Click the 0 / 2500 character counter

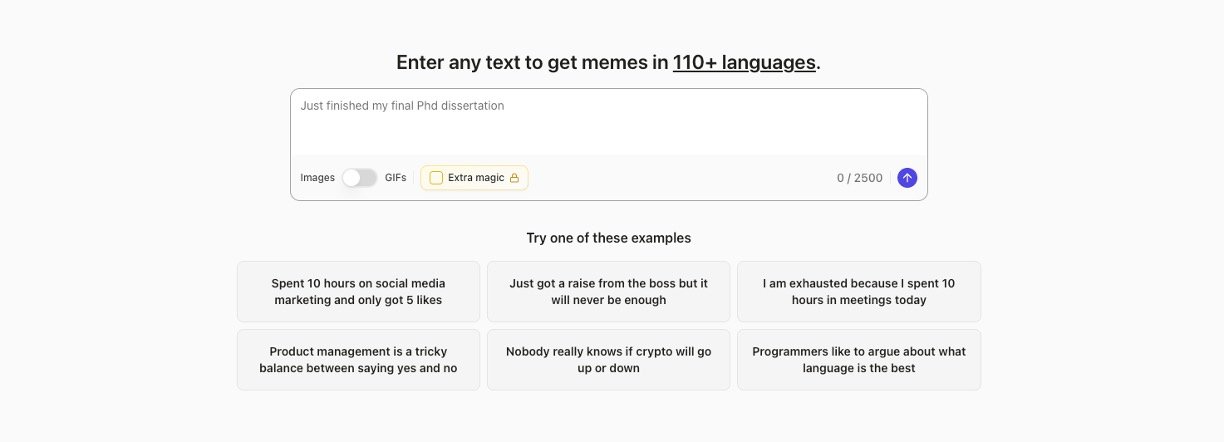859,178
